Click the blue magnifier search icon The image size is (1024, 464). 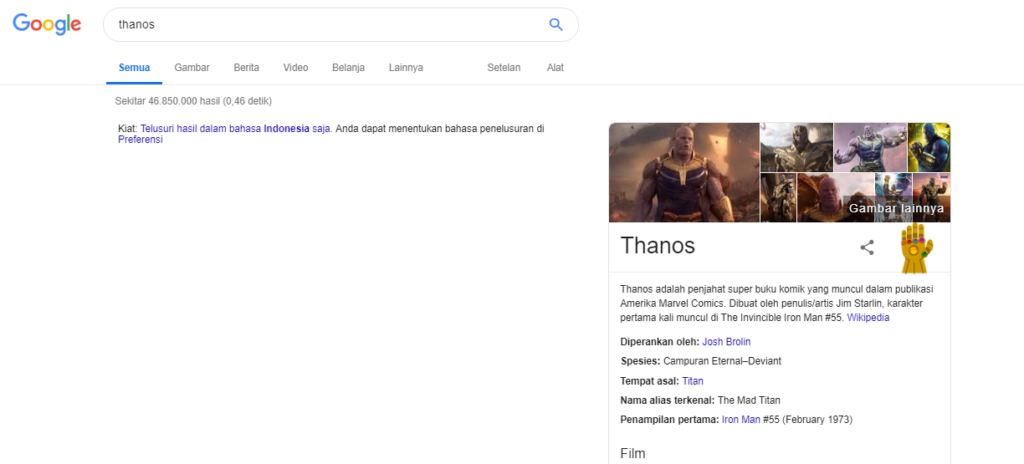point(556,25)
